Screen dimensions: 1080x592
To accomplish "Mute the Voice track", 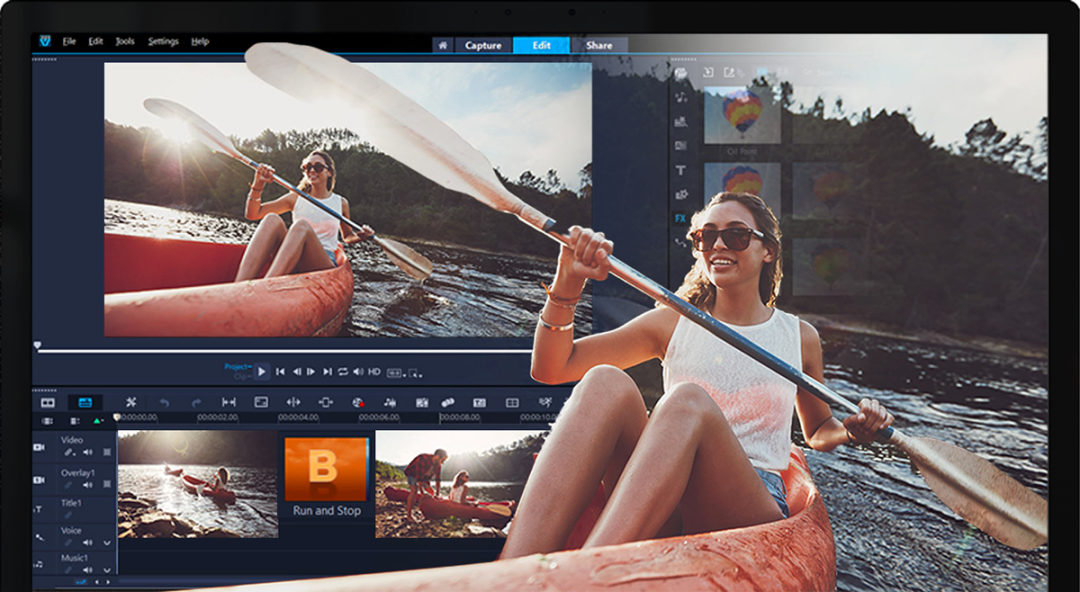I will pyautogui.click(x=88, y=543).
